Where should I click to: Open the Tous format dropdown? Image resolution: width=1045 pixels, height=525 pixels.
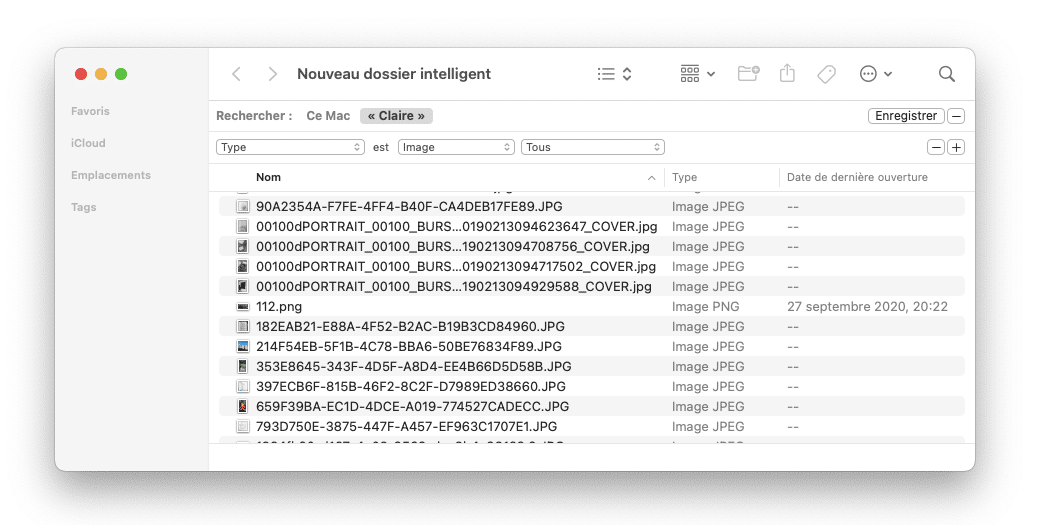click(x=592, y=147)
